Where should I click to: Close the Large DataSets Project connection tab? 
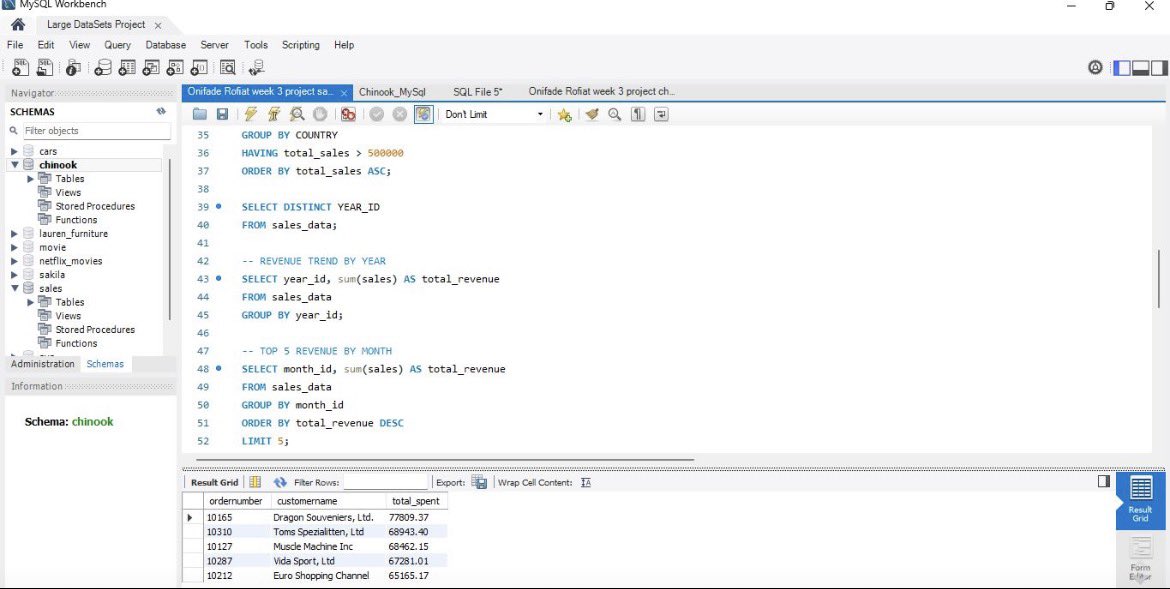pyautogui.click(x=157, y=25)
